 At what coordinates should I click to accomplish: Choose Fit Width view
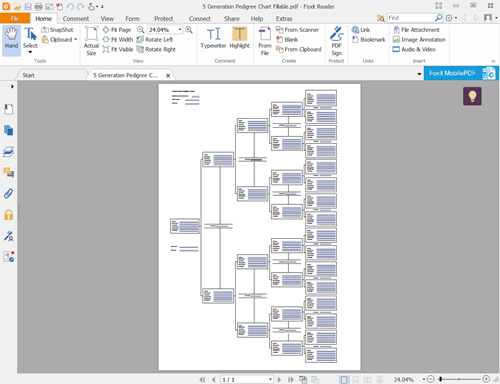118,39
